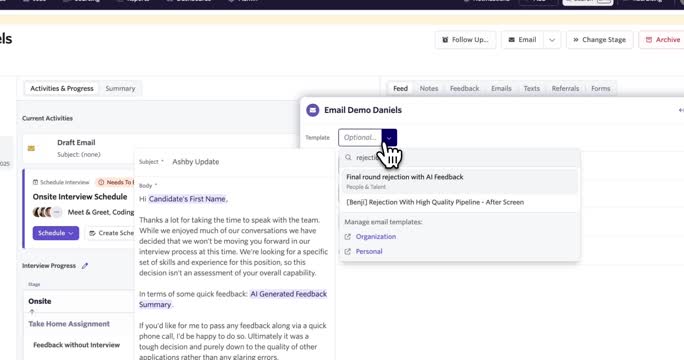This screenshot has height=360, width=684.
Task: Click the double-chevron icon on Change Stage
Action: (575, 40)
